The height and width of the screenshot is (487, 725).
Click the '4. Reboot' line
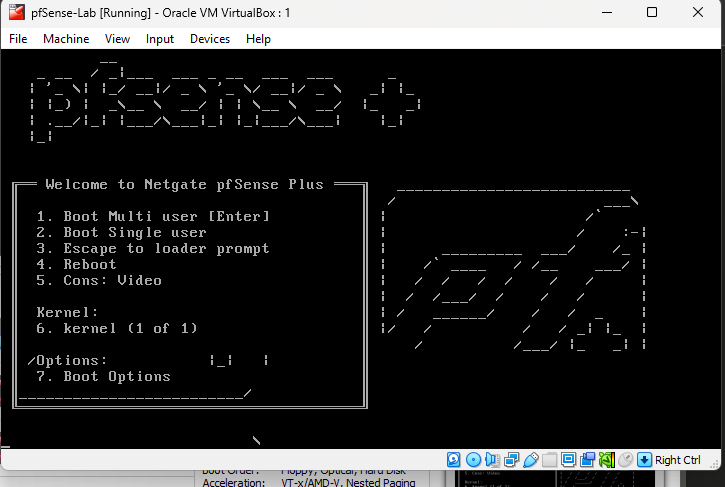pyautogui.click(x=76, y=265)
